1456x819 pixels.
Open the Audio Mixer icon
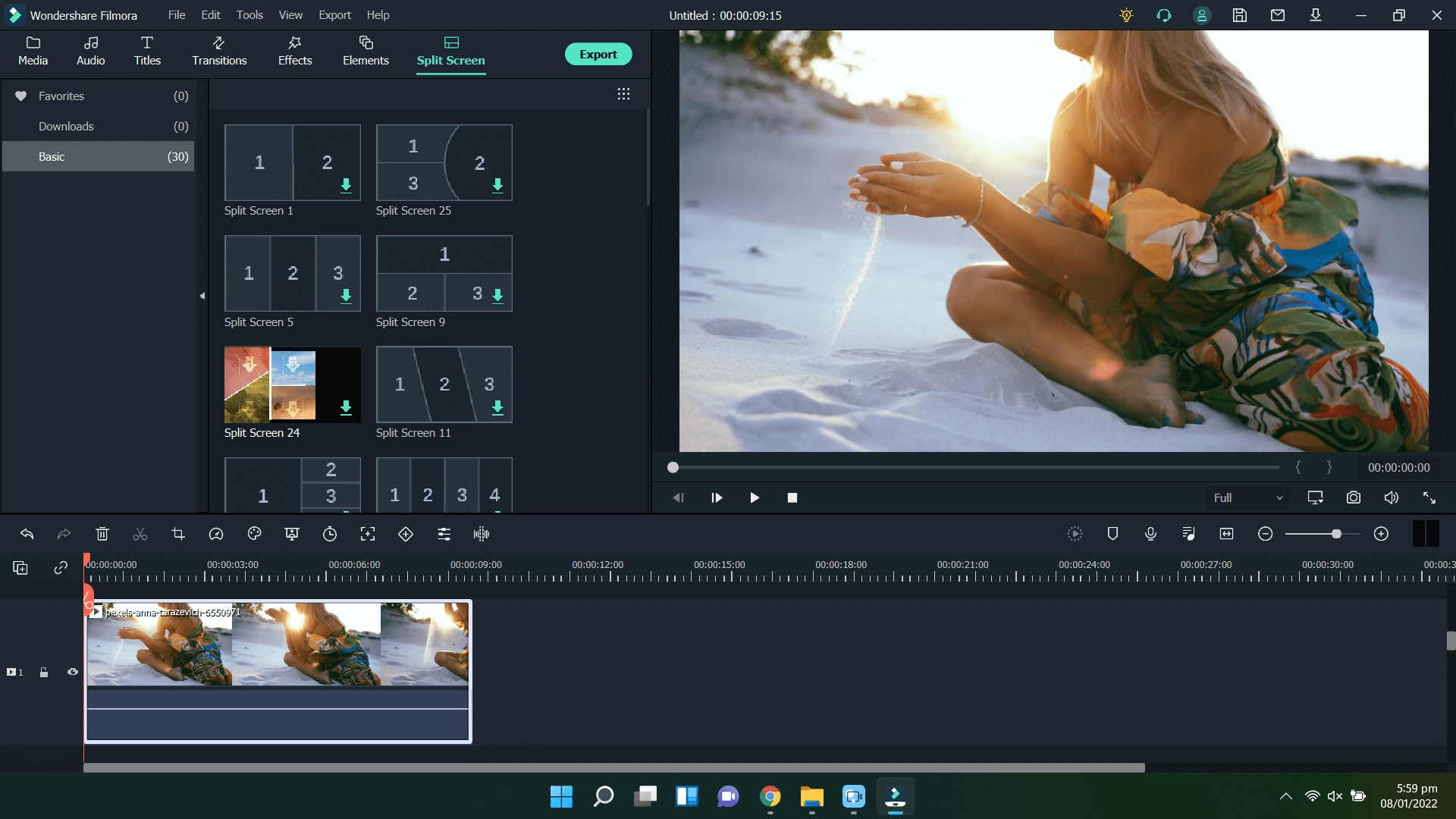(x=1188, y=534)
